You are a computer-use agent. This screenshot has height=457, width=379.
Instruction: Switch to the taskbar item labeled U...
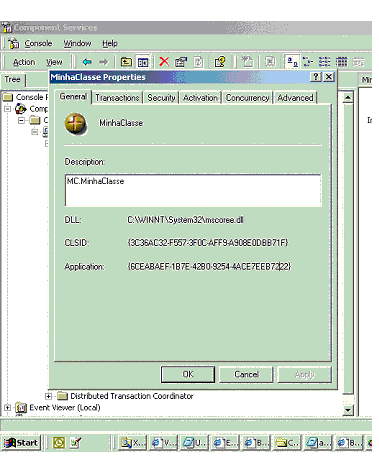pyautogui.click(x=194, y=443)
